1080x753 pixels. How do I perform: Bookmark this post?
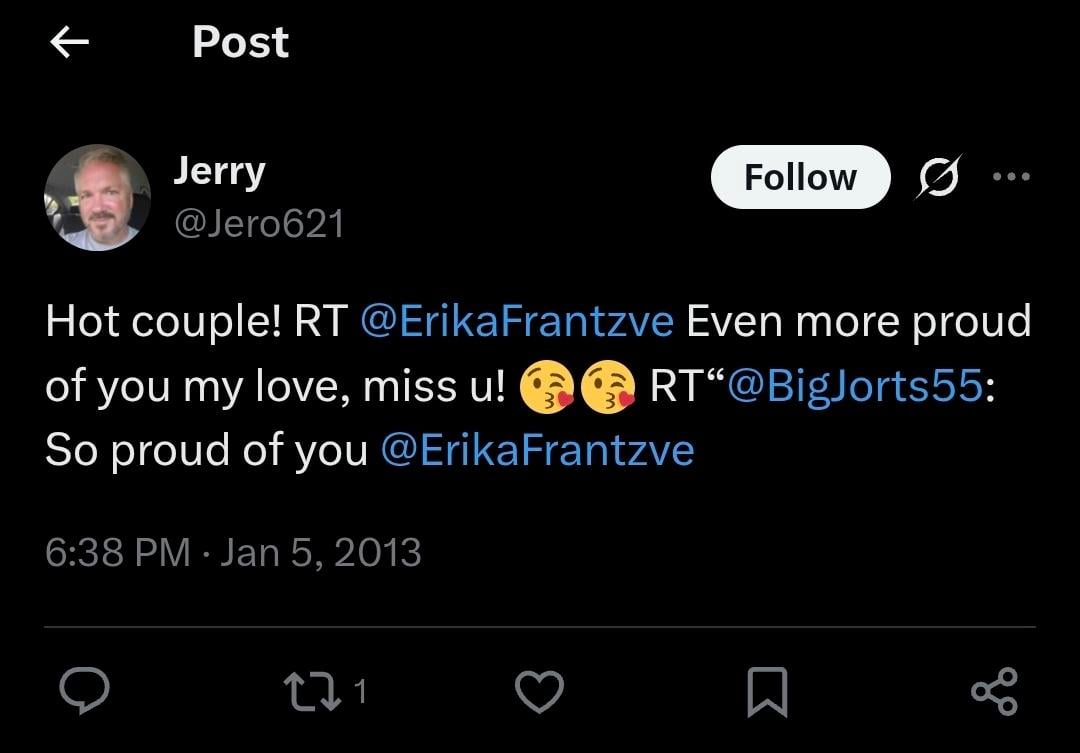pos(767,692)
